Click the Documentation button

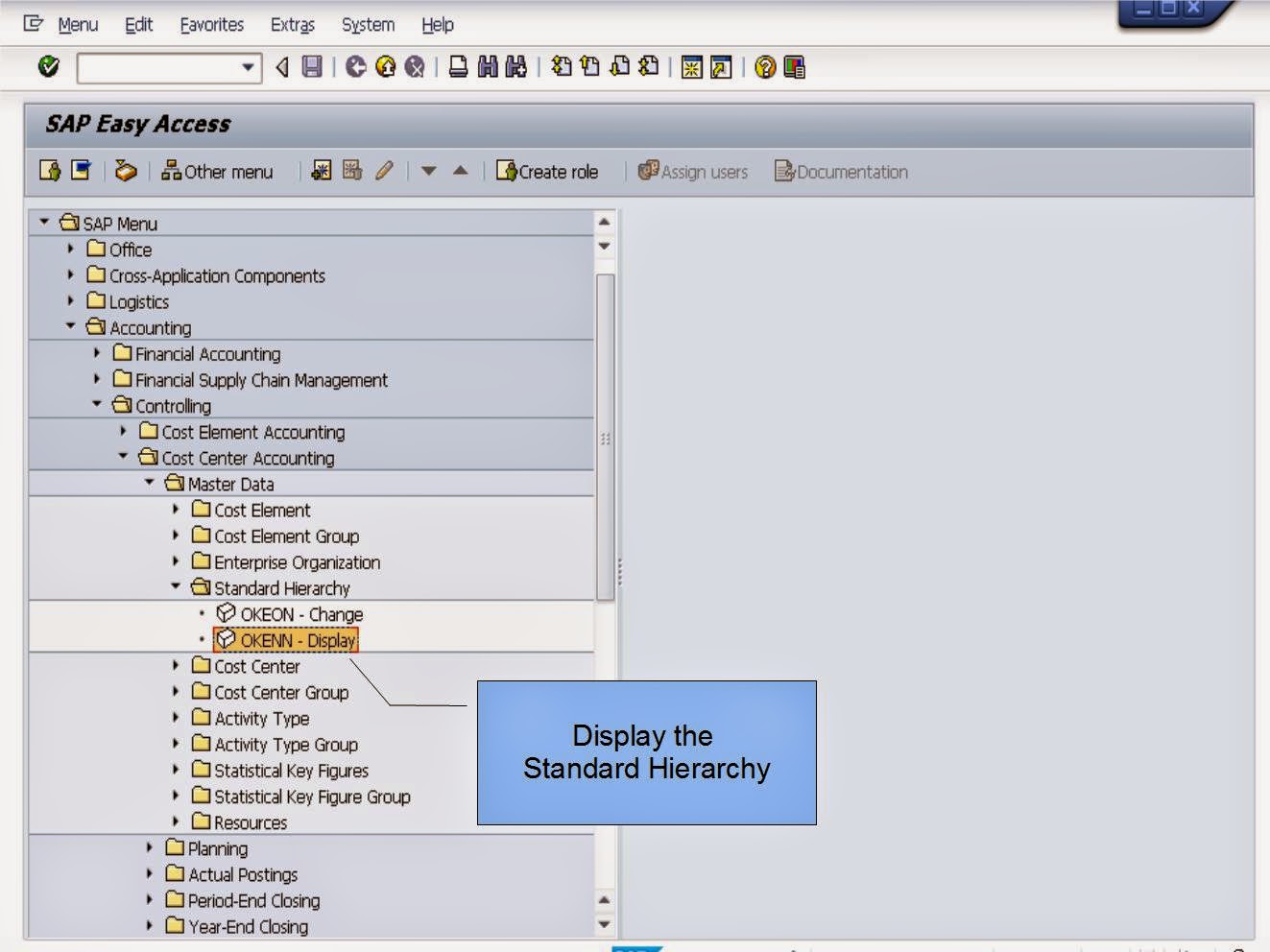click(842, 172)
